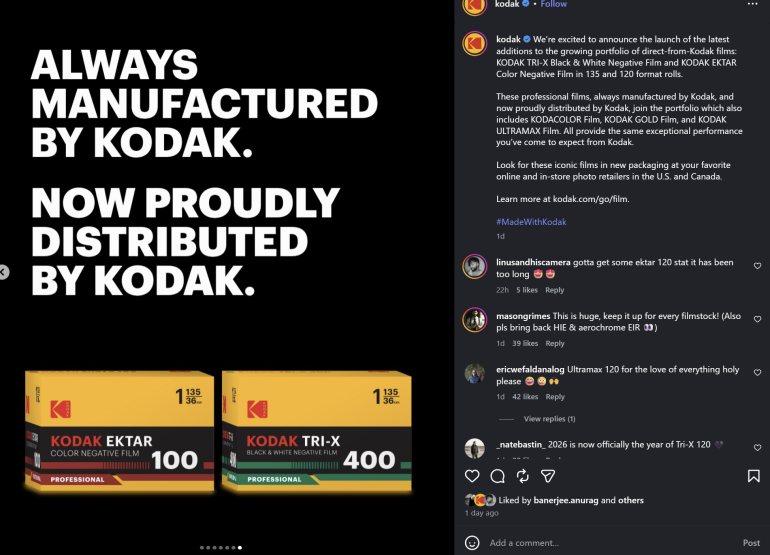Reply to the masongrimes comment

click(555, 343)
